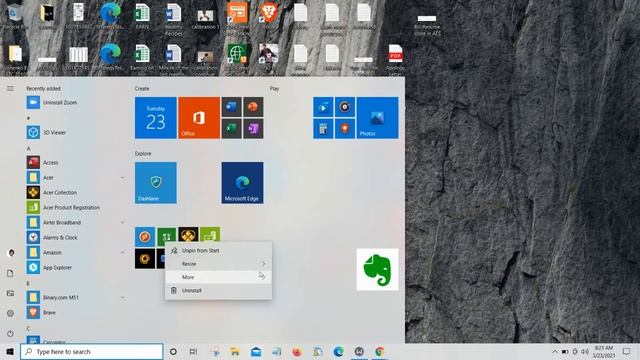
Task: Select the red PDF Apology Letter desktop file
Action: (395, 59)
